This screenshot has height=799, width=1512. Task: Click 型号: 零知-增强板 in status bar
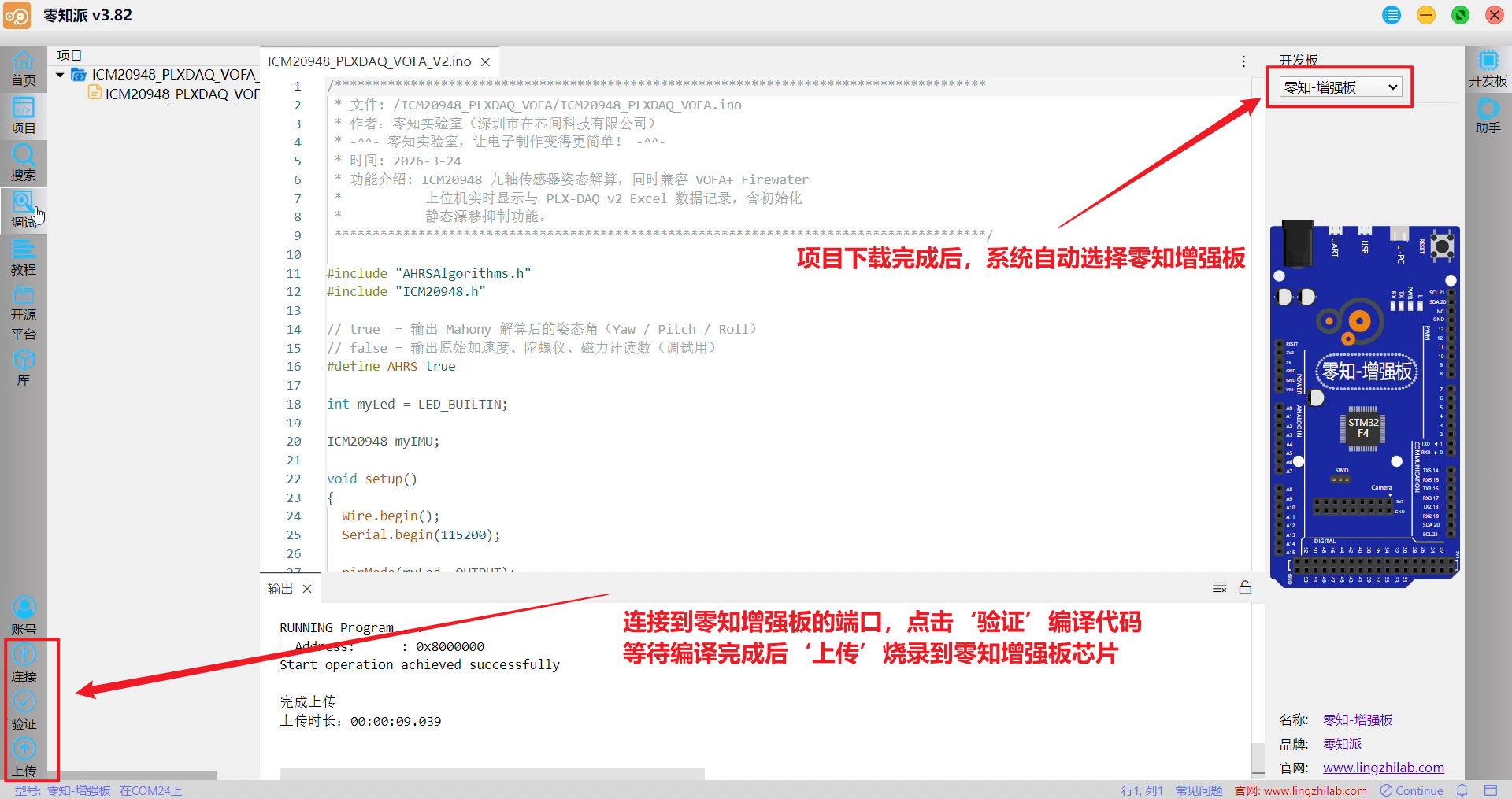click(62, 790)
